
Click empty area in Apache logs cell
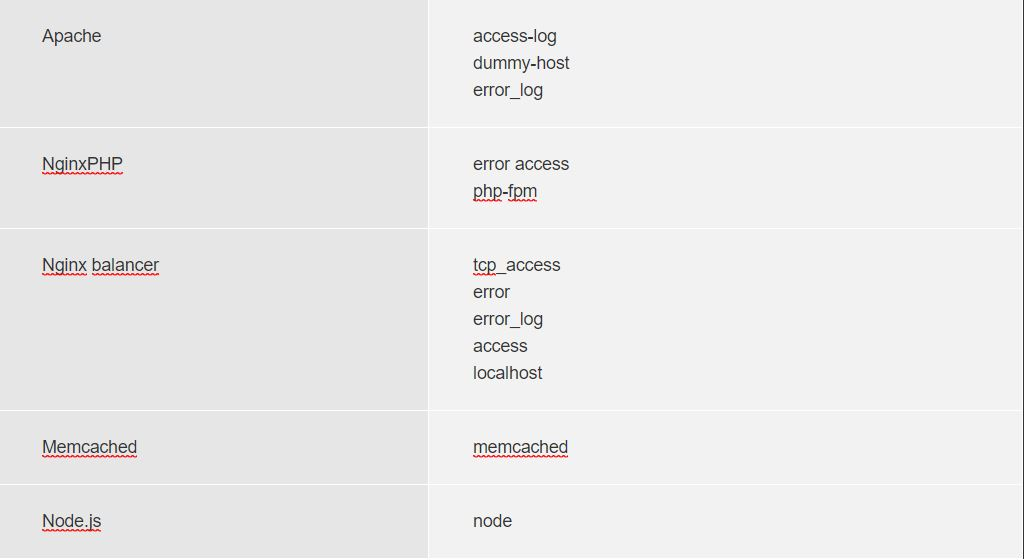(784, 63)
